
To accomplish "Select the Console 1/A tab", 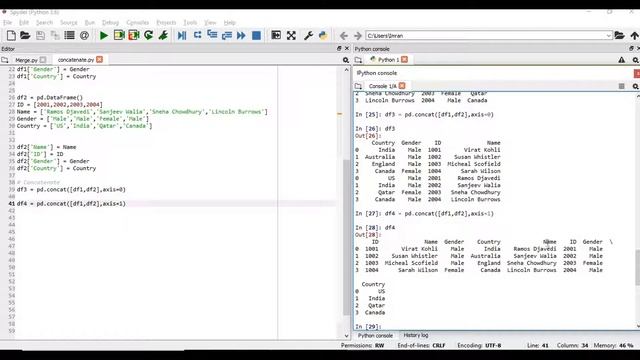I will [382, 86].
